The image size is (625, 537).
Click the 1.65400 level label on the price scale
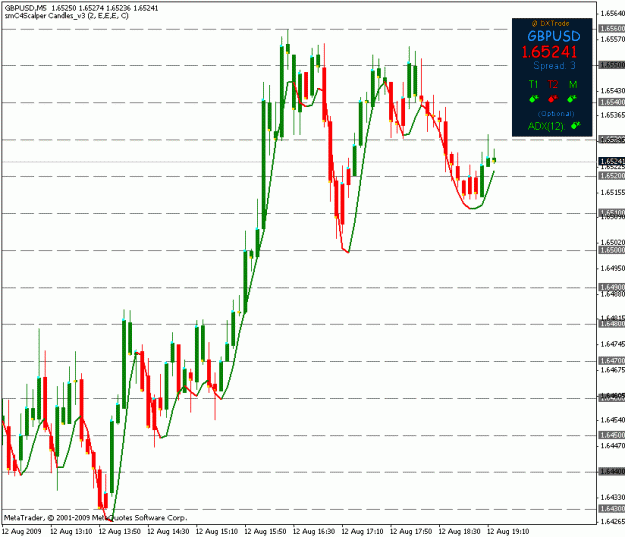612,102
